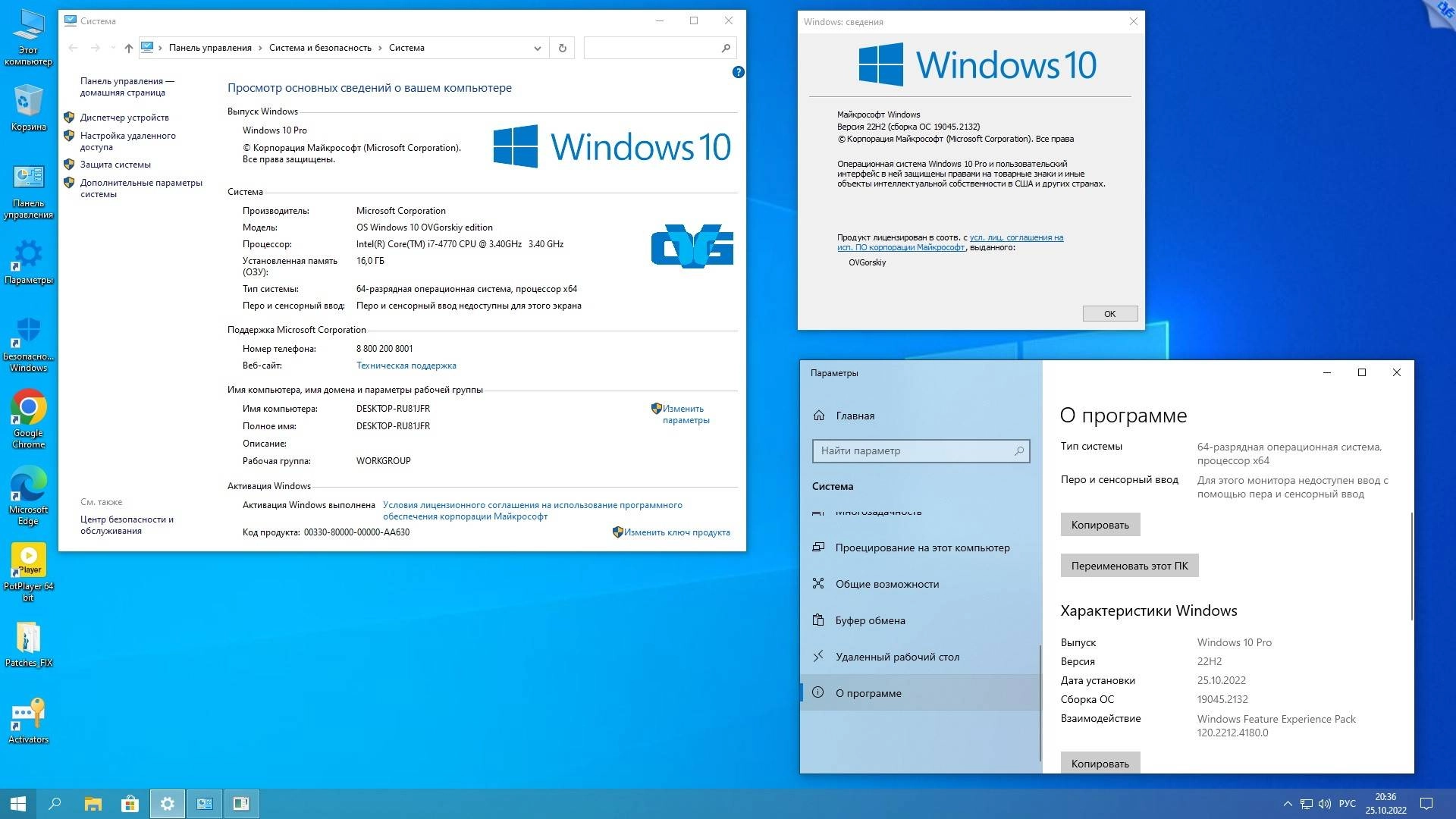Screen dimensions: 1456x819
Task: Refresh the System control panel page
Action: pyautogui.click(x=562, y=48)
